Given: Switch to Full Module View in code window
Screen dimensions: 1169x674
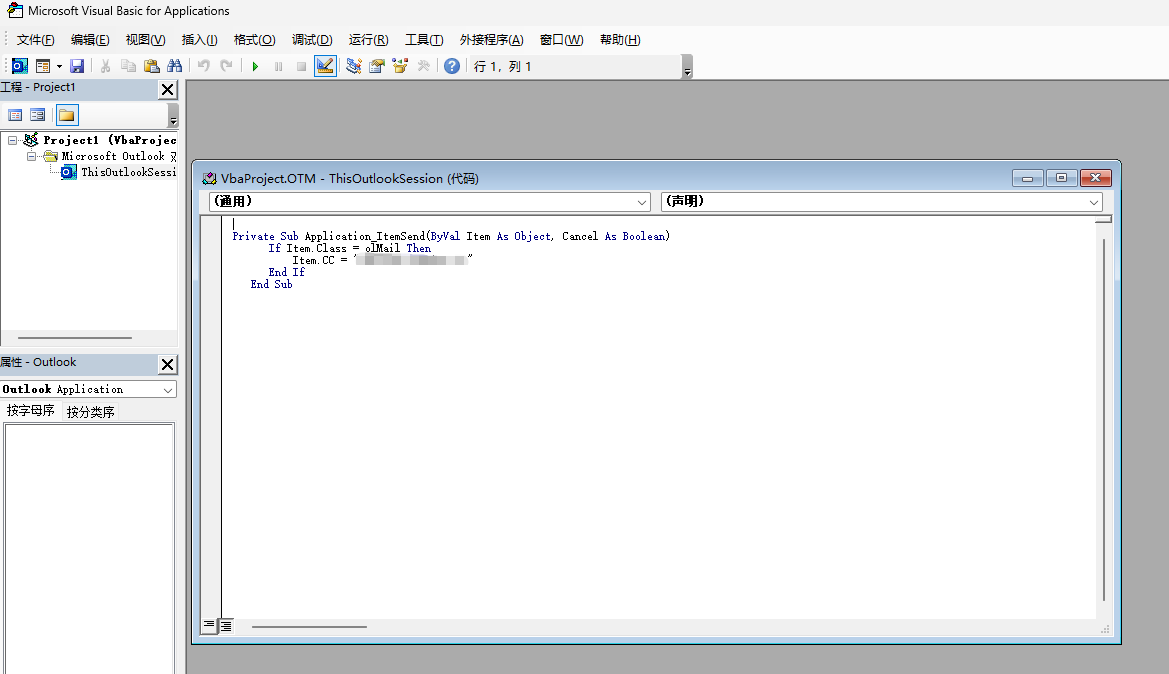Looking at the screenshot, I should coord(226,626).
